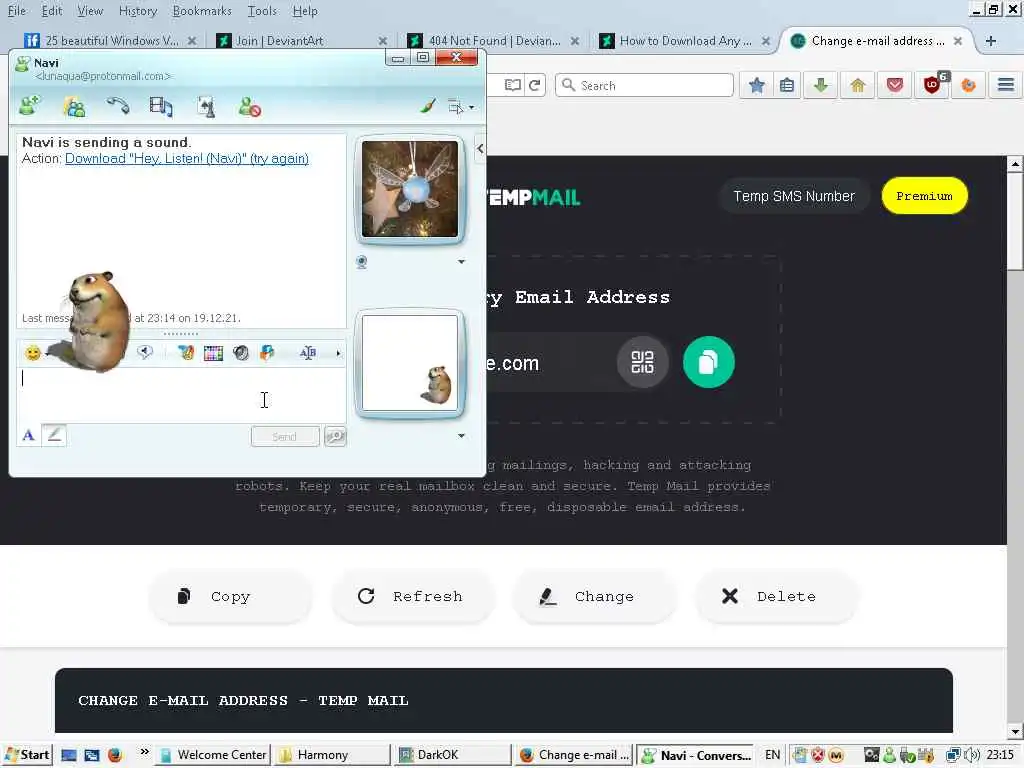Send a nudge icon
The height and width of the screenshot is (768, 1024).
click(x=241, y=353)
